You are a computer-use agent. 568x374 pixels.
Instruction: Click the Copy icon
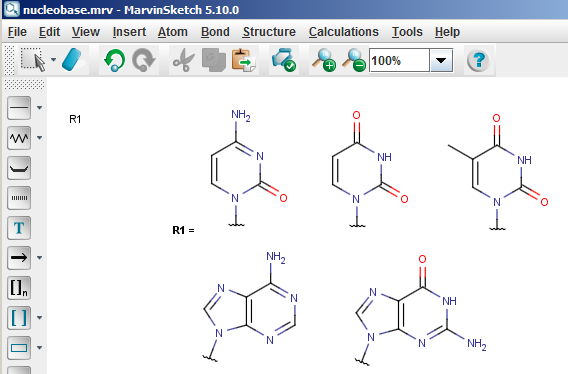[x=214, y=60]
